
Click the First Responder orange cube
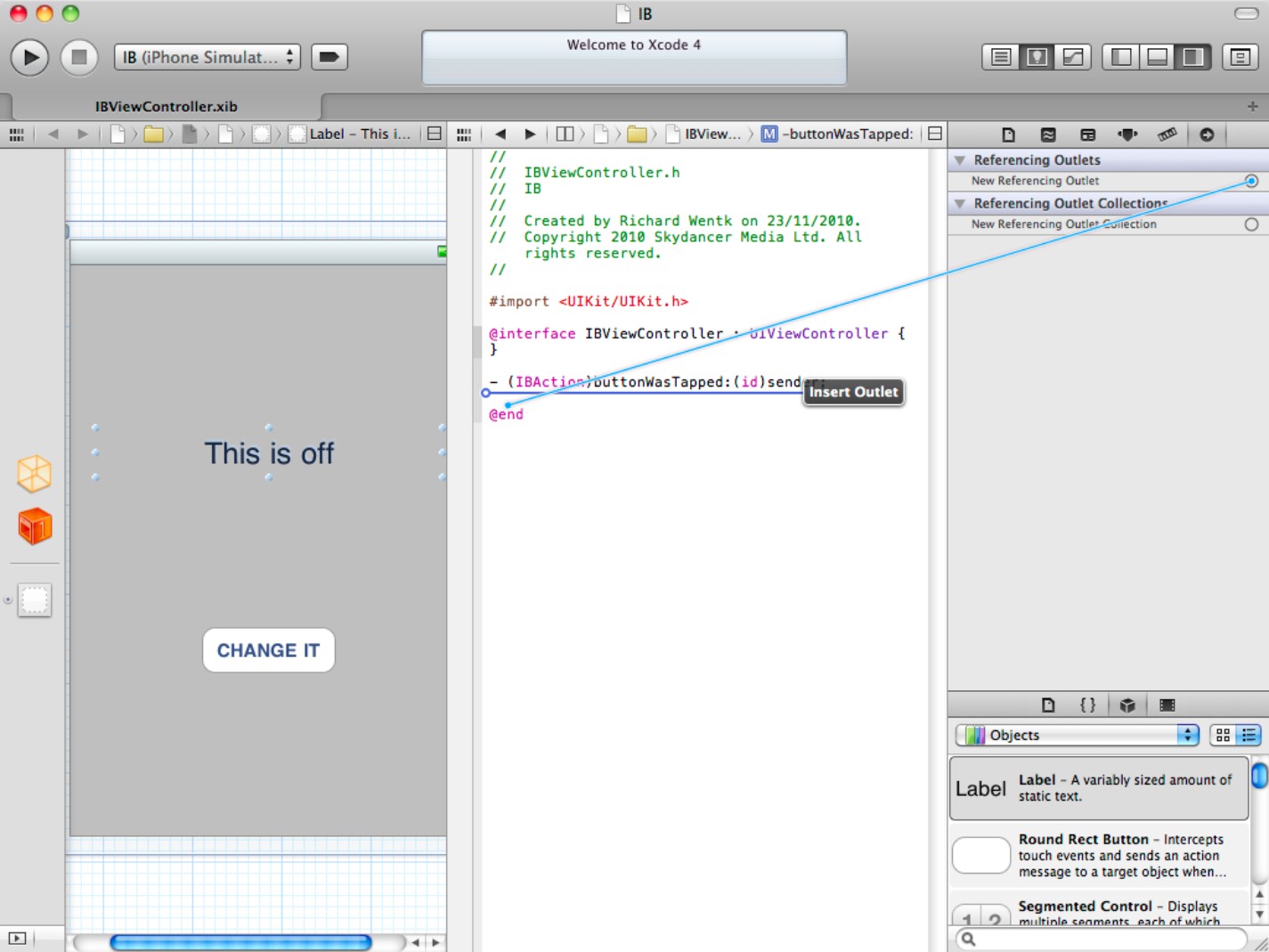click(35, 526)
